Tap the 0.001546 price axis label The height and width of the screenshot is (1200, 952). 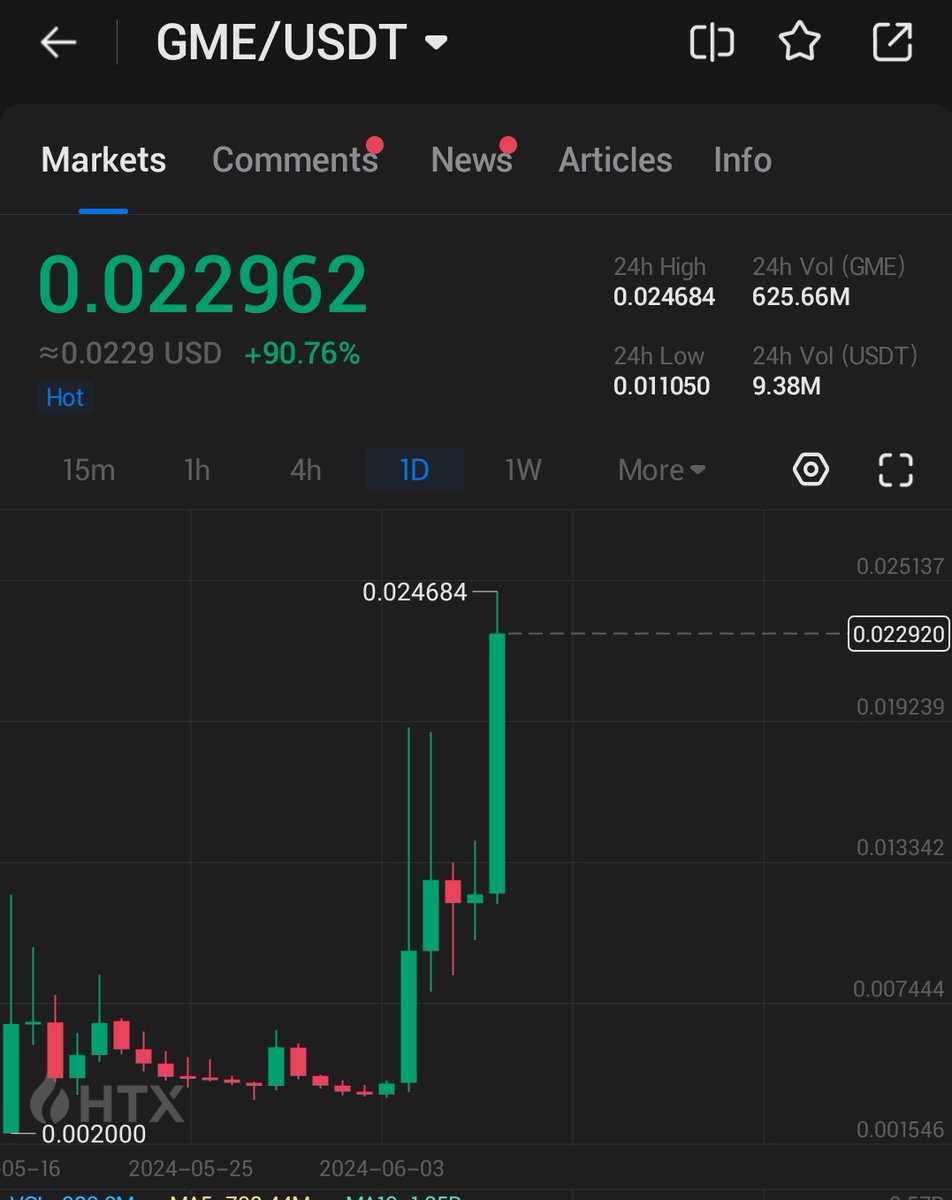click(x=900, y=1130)
